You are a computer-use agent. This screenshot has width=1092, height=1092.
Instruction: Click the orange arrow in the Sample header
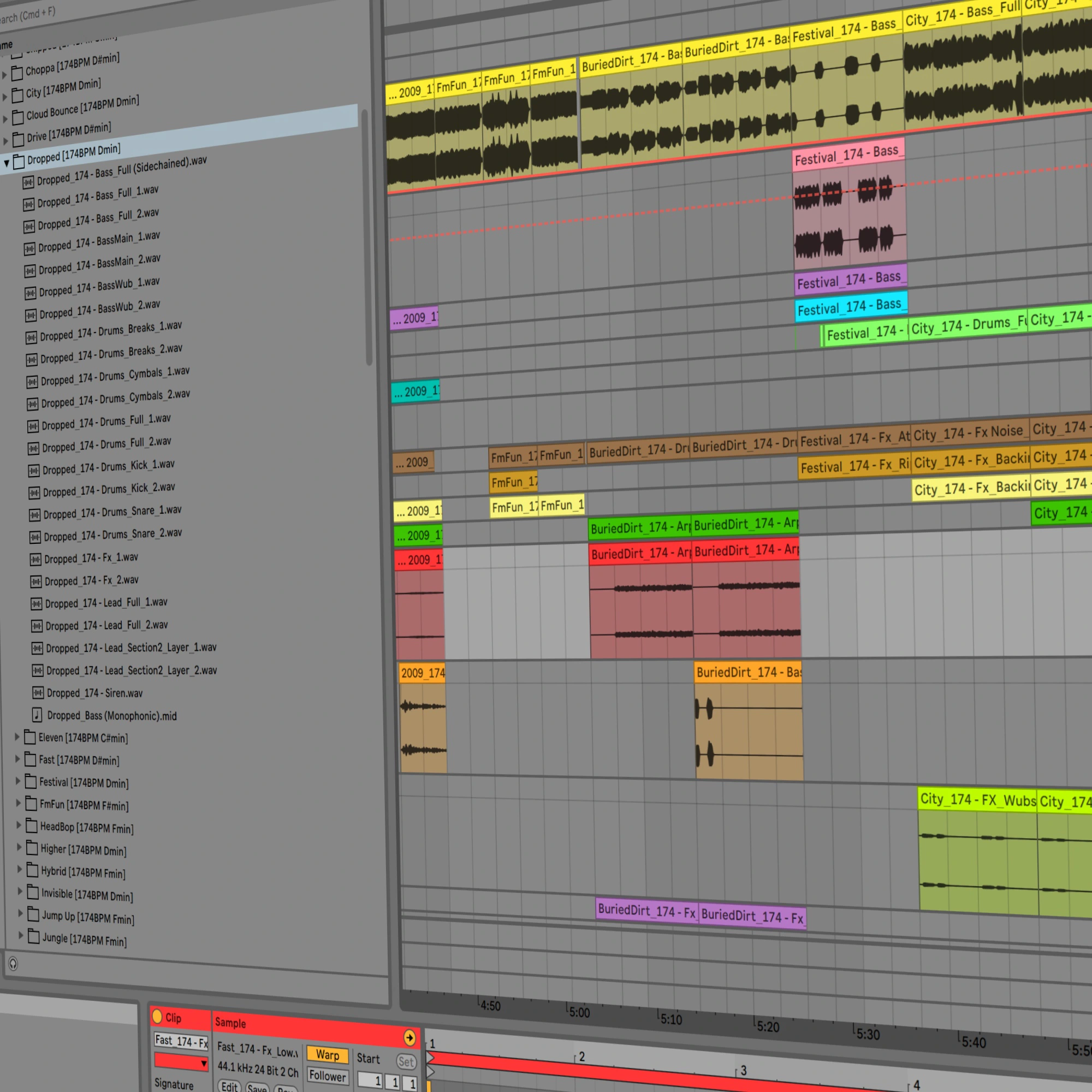pos(410,1038)
